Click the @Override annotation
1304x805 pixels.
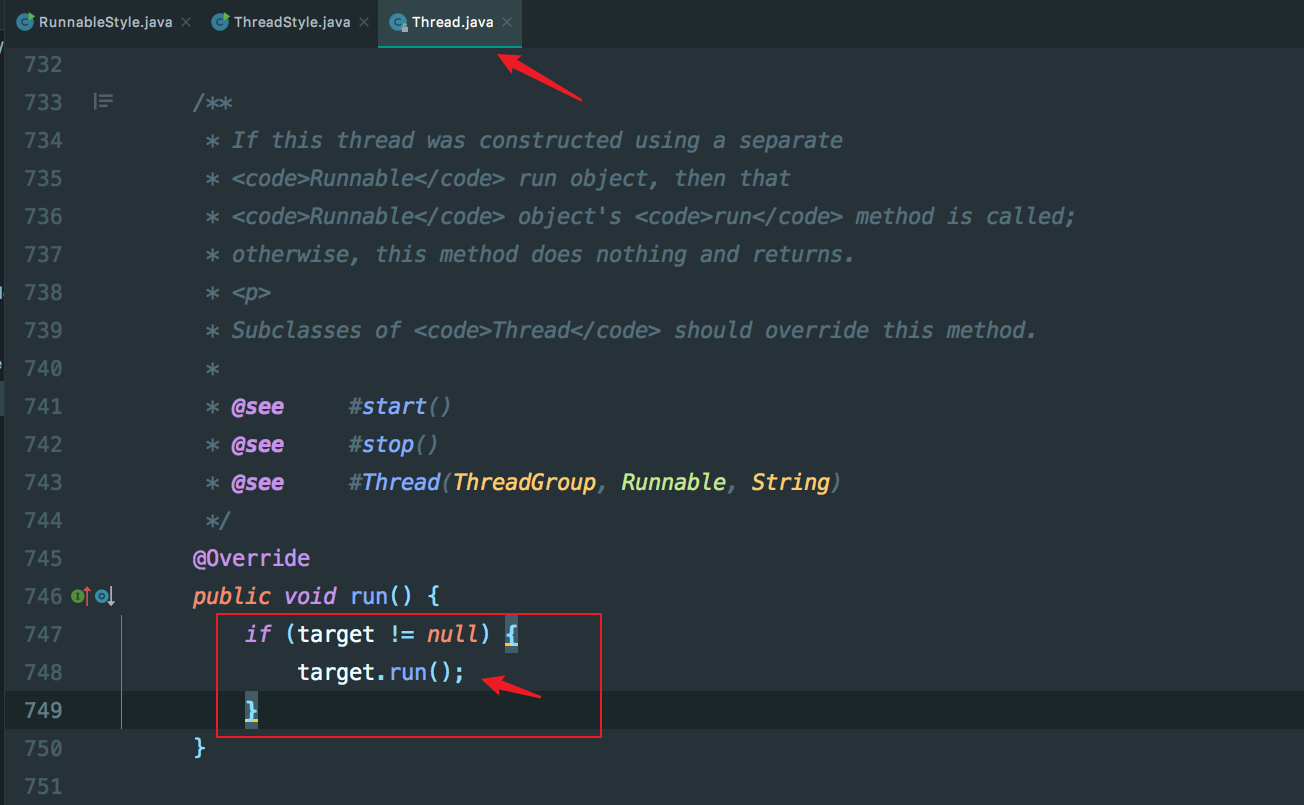coord(252,558)
